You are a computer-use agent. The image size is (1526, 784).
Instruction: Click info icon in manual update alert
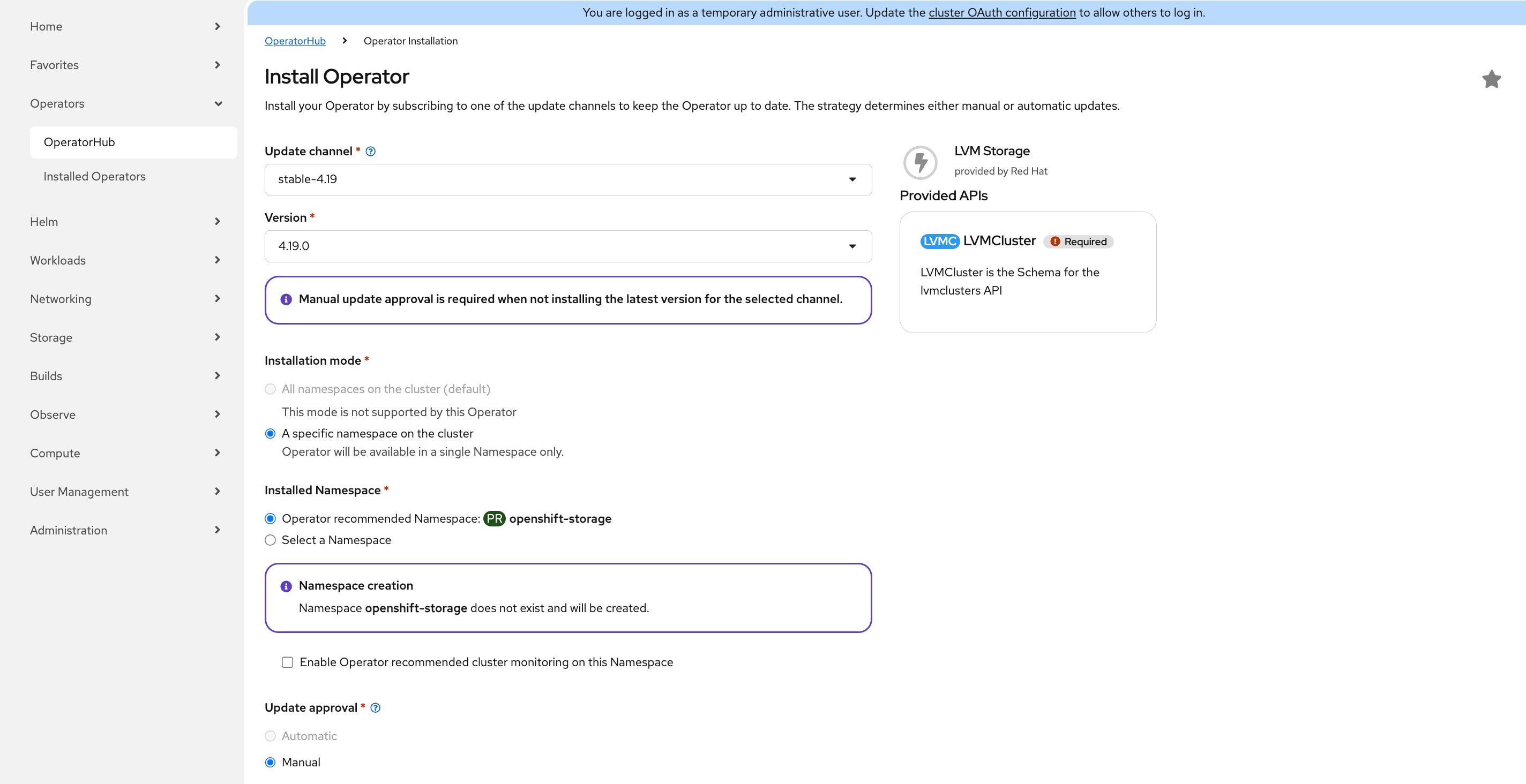click(286, 300)
